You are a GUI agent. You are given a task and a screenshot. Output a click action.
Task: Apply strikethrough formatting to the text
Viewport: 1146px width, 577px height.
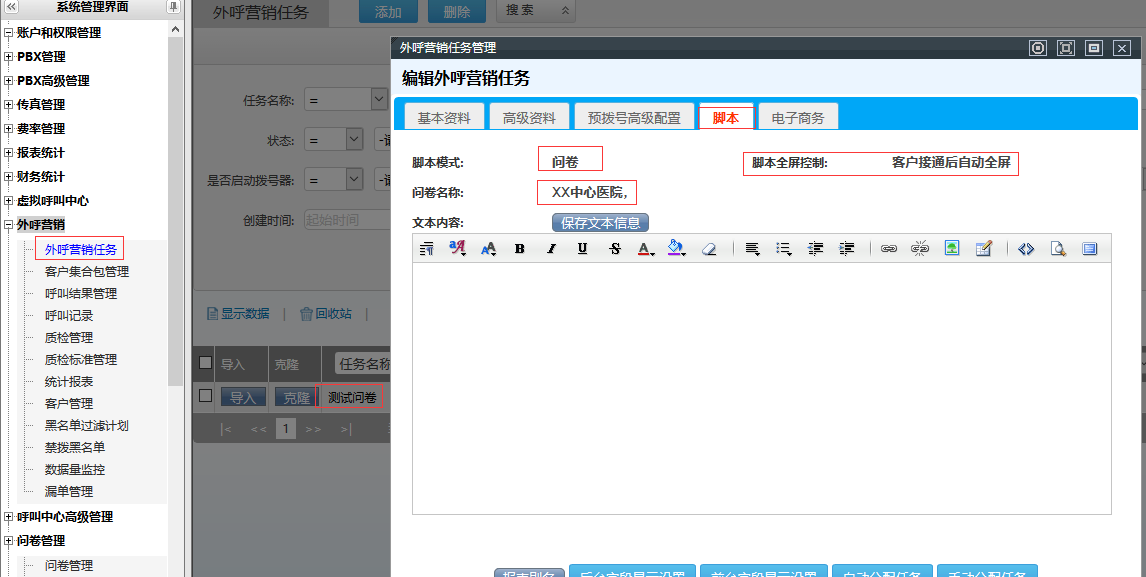tap(614, 249)
